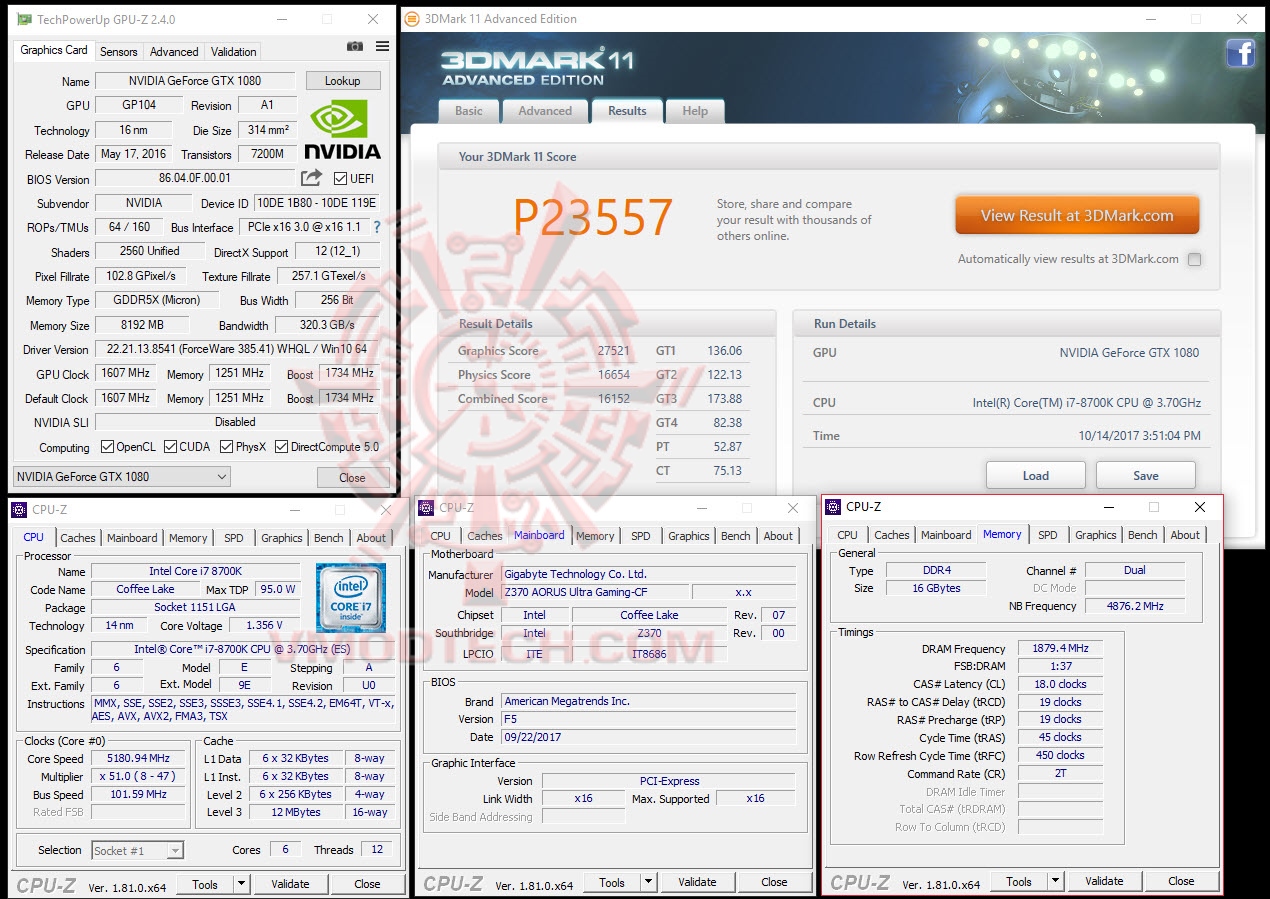Click the BIOS share/export arrow icon

coord(312,178)
